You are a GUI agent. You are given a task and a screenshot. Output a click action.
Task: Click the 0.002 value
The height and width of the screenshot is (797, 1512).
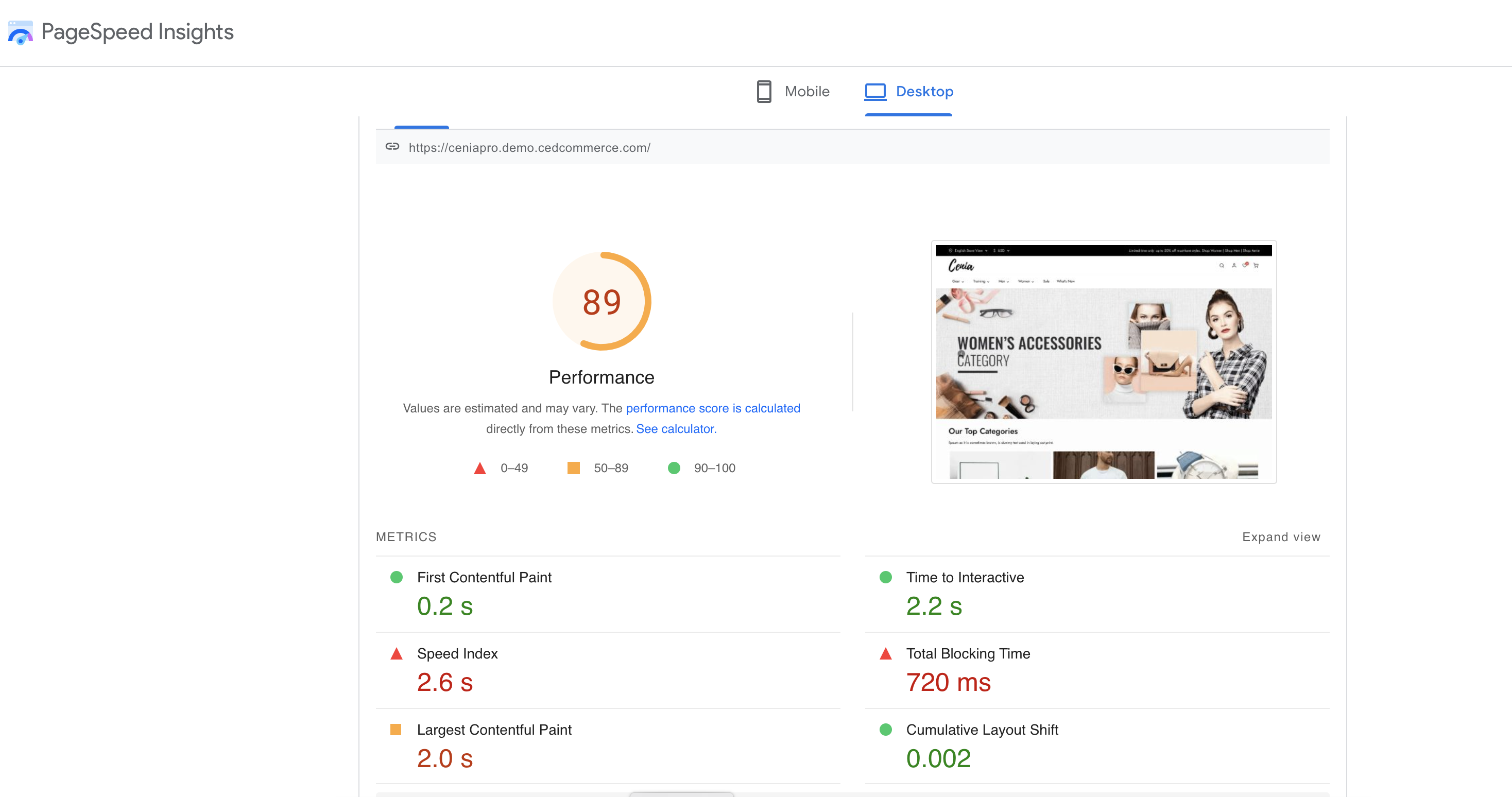[x=938, y=759]
